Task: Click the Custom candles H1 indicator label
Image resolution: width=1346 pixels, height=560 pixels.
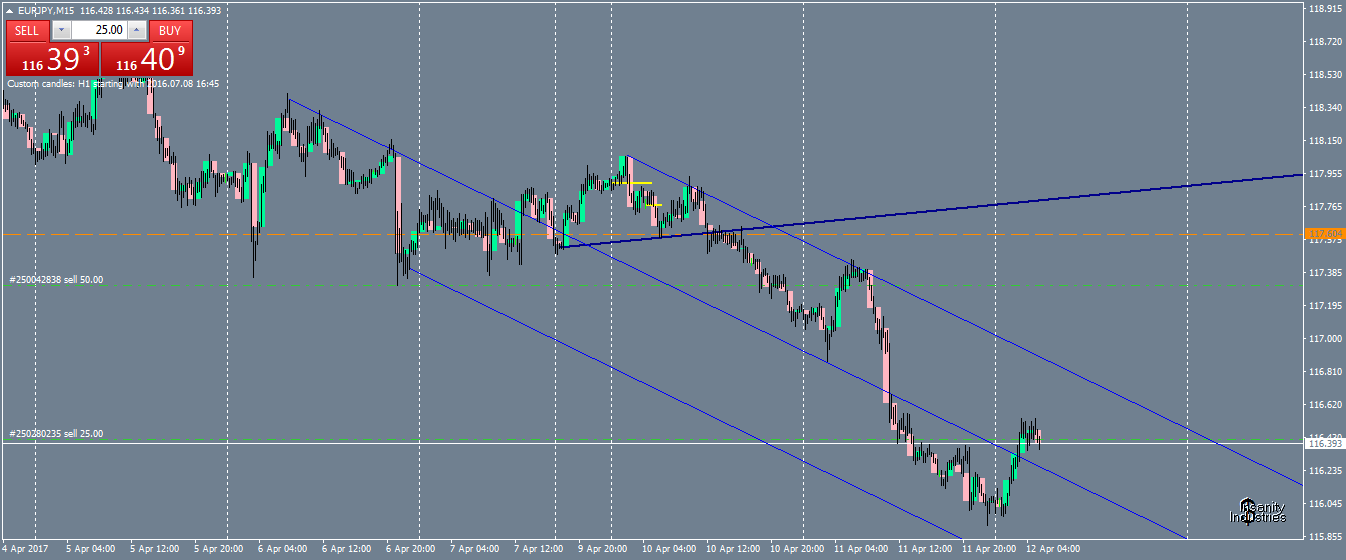Action: coord(113,84)
